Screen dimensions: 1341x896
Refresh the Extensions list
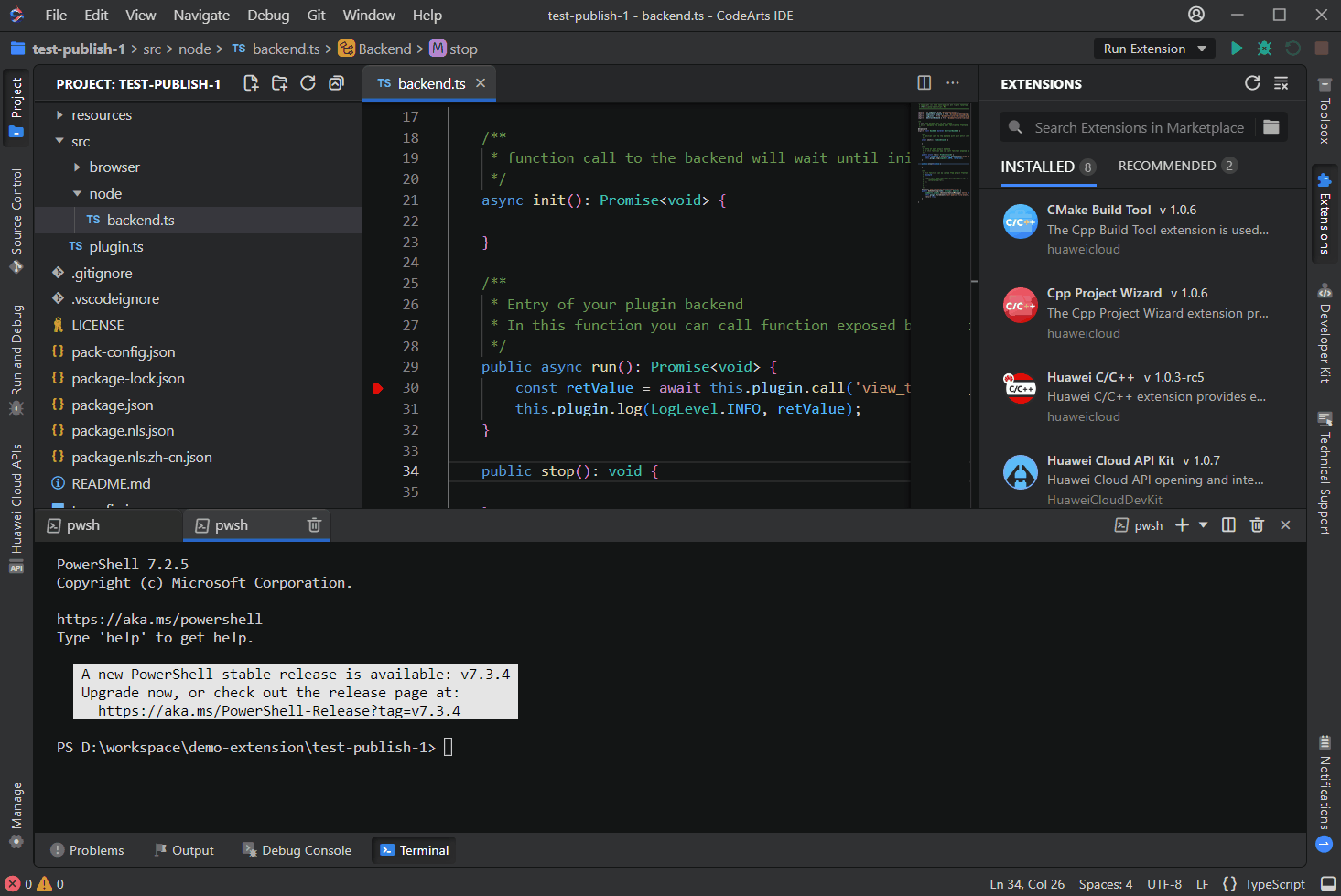click(1252, 83)
